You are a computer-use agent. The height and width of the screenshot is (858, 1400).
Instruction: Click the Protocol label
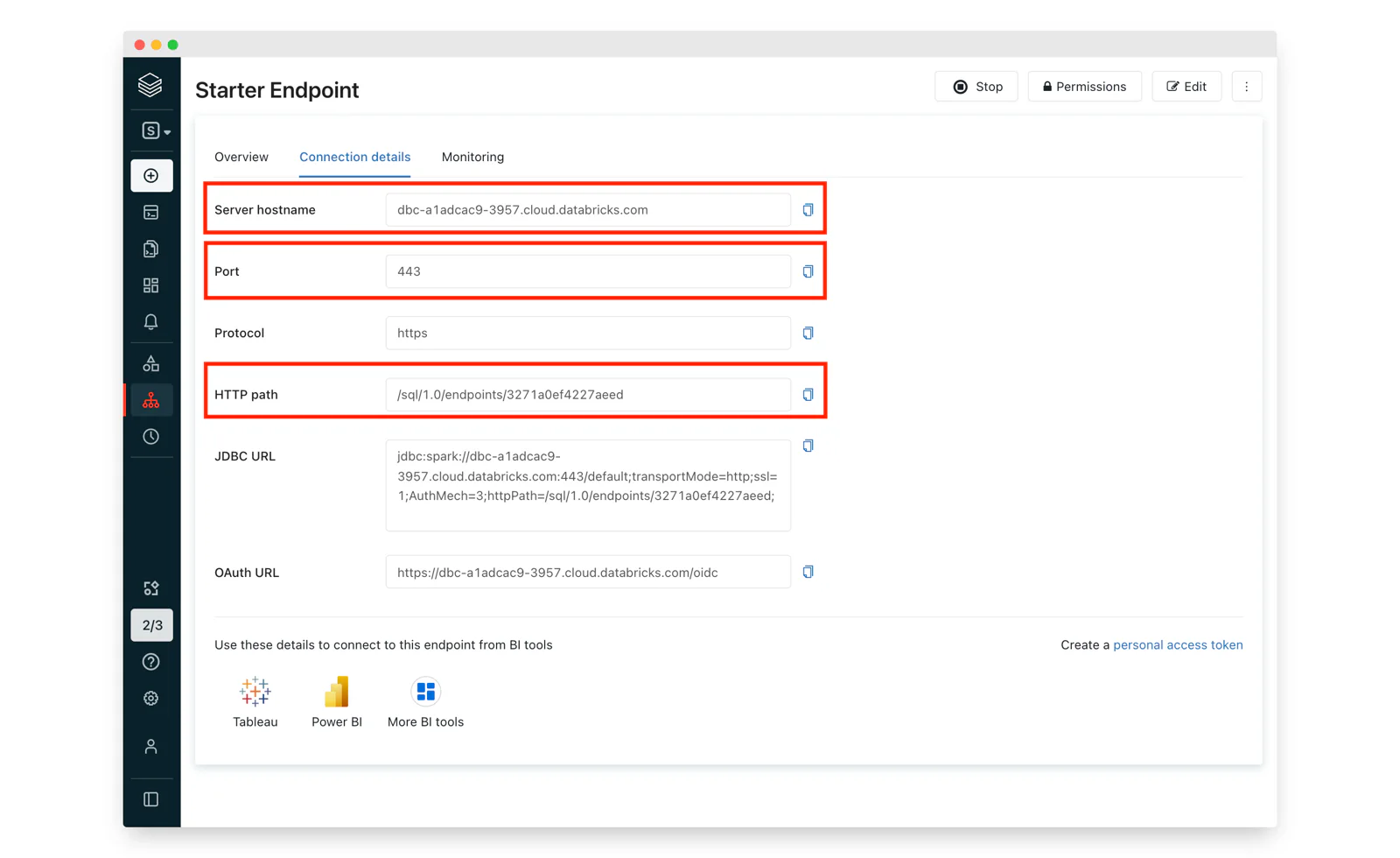(239, 333)
